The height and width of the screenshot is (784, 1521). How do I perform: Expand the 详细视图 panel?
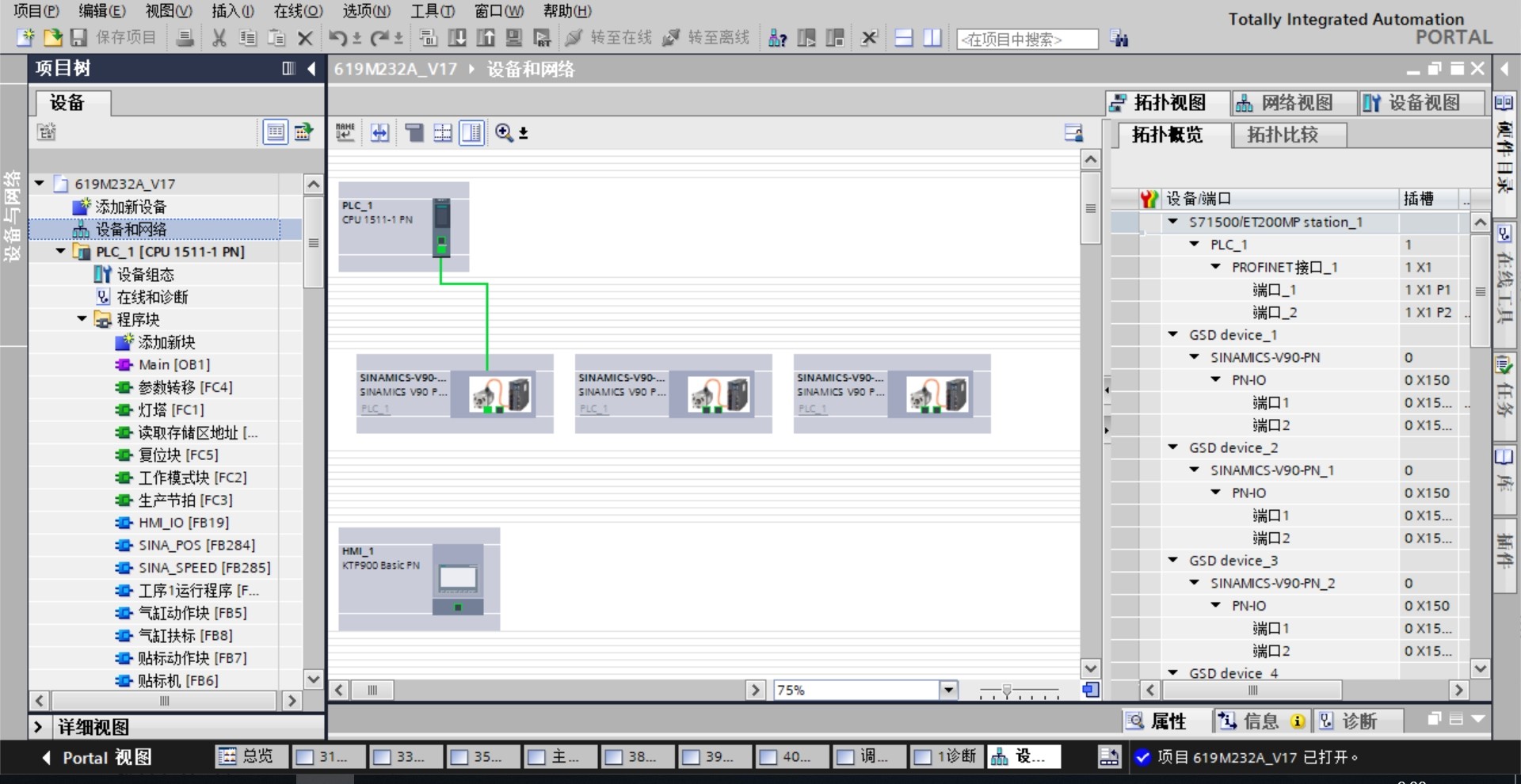37,726
